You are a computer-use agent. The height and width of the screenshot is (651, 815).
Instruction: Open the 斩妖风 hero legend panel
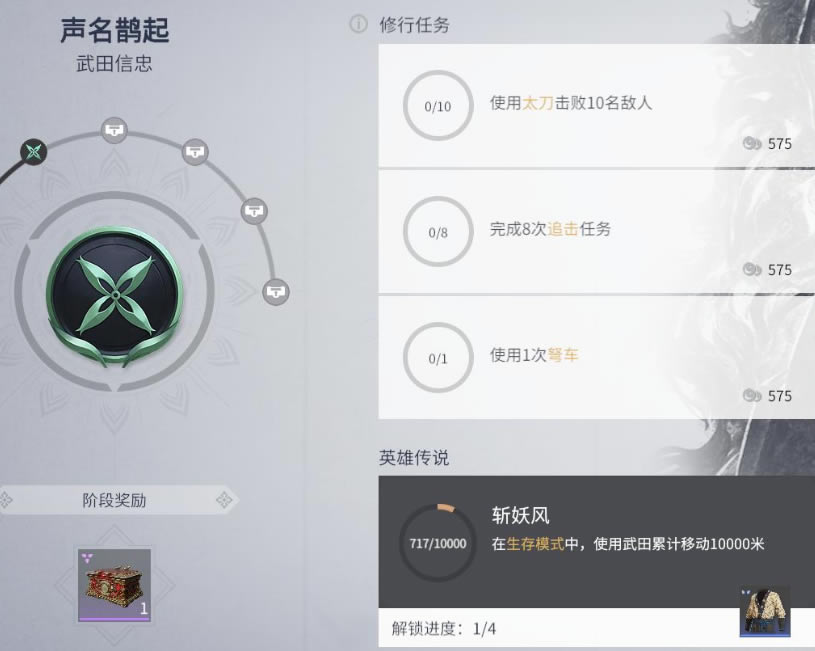coord(596,541)
